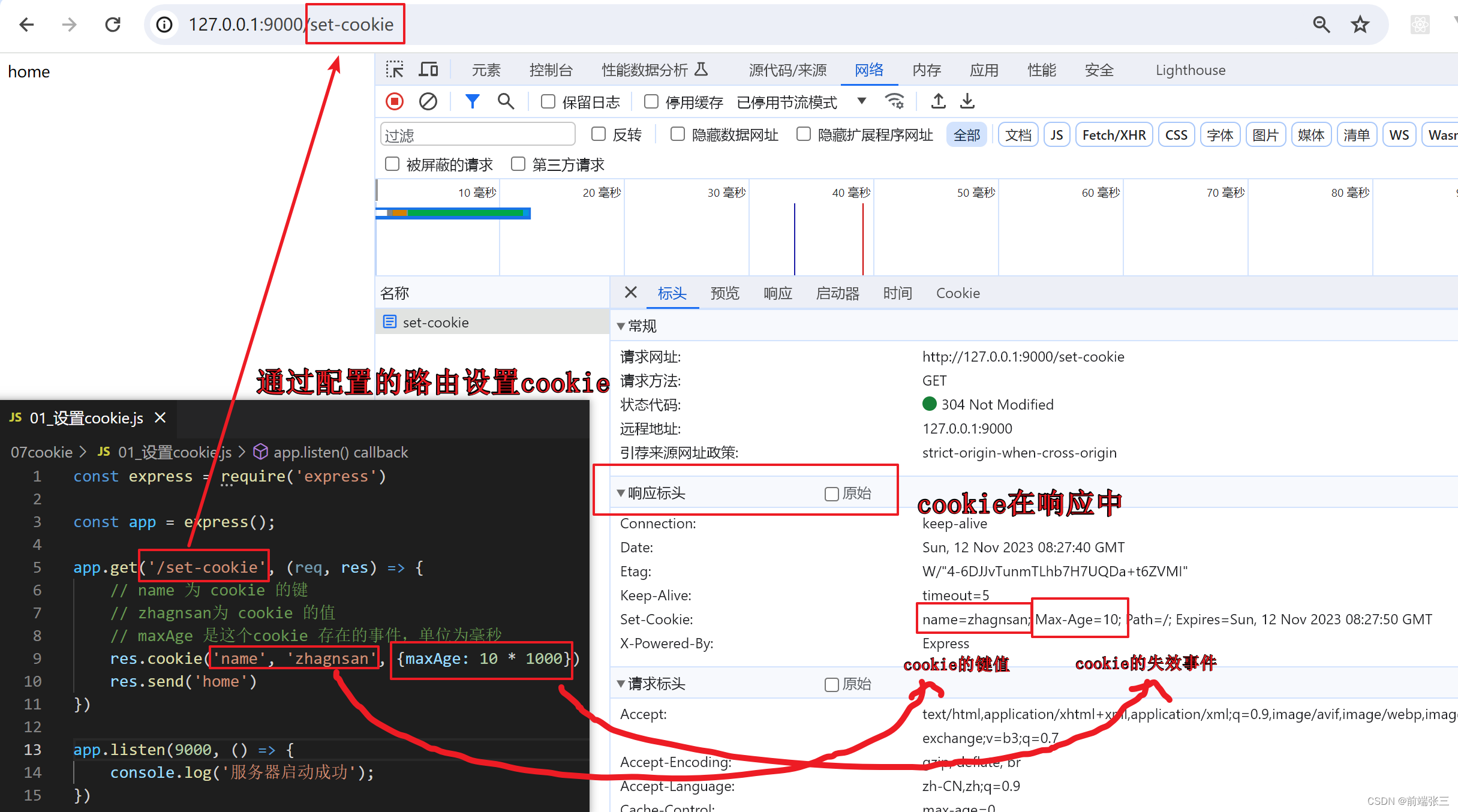Filter requests by 文档 type

pyautogui.click(x=1018, y=135)
